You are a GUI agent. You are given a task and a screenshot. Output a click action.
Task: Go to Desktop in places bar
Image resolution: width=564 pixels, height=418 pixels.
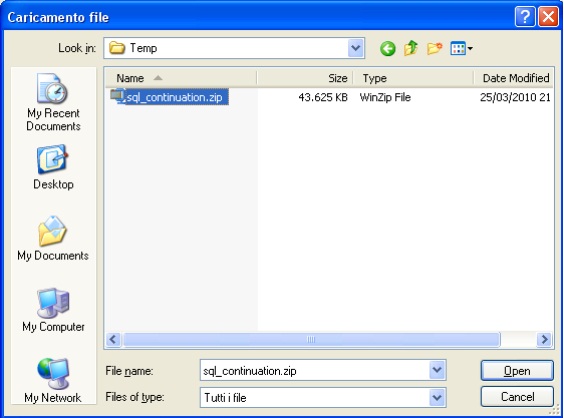pyautogui.click(x=53, y=167)
